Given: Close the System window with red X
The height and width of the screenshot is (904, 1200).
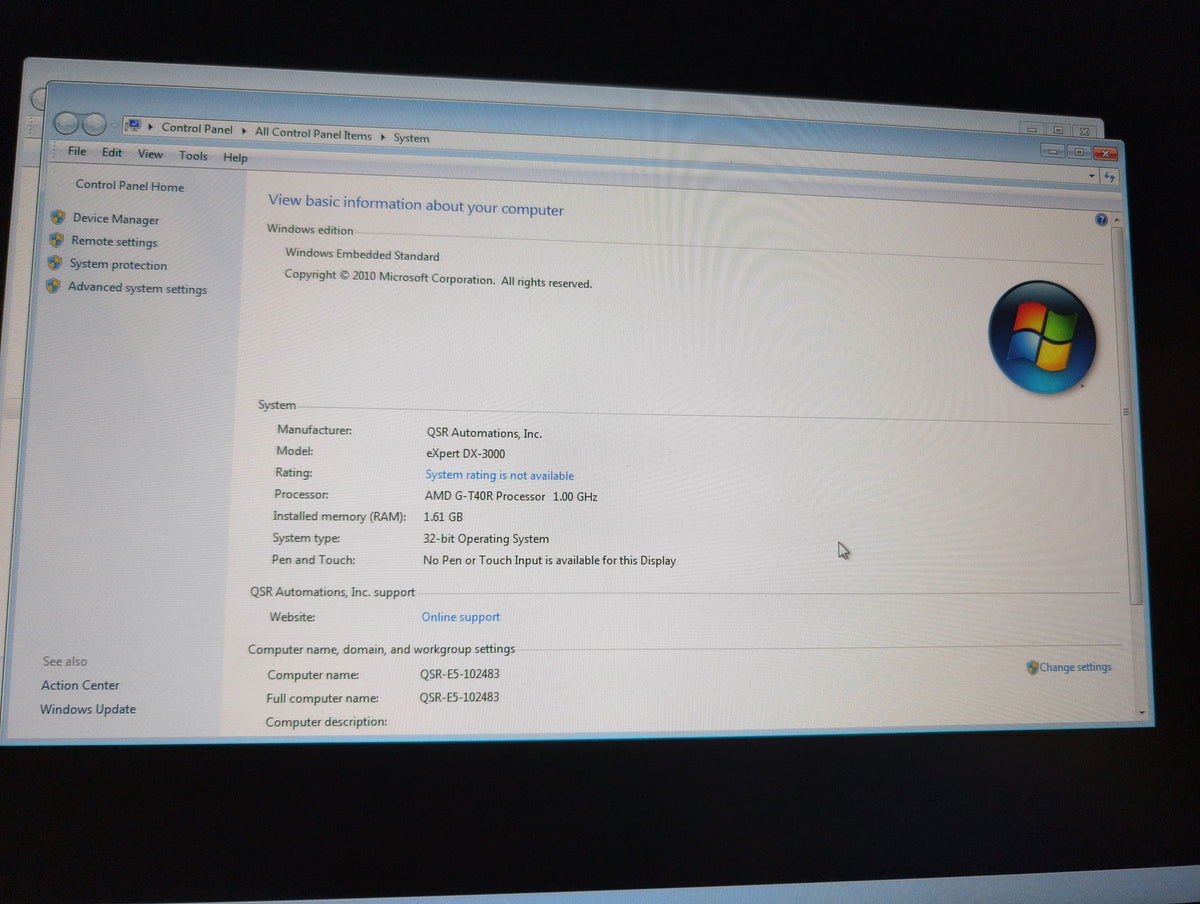Looking at the screenshot, I should pos(1105,154).
